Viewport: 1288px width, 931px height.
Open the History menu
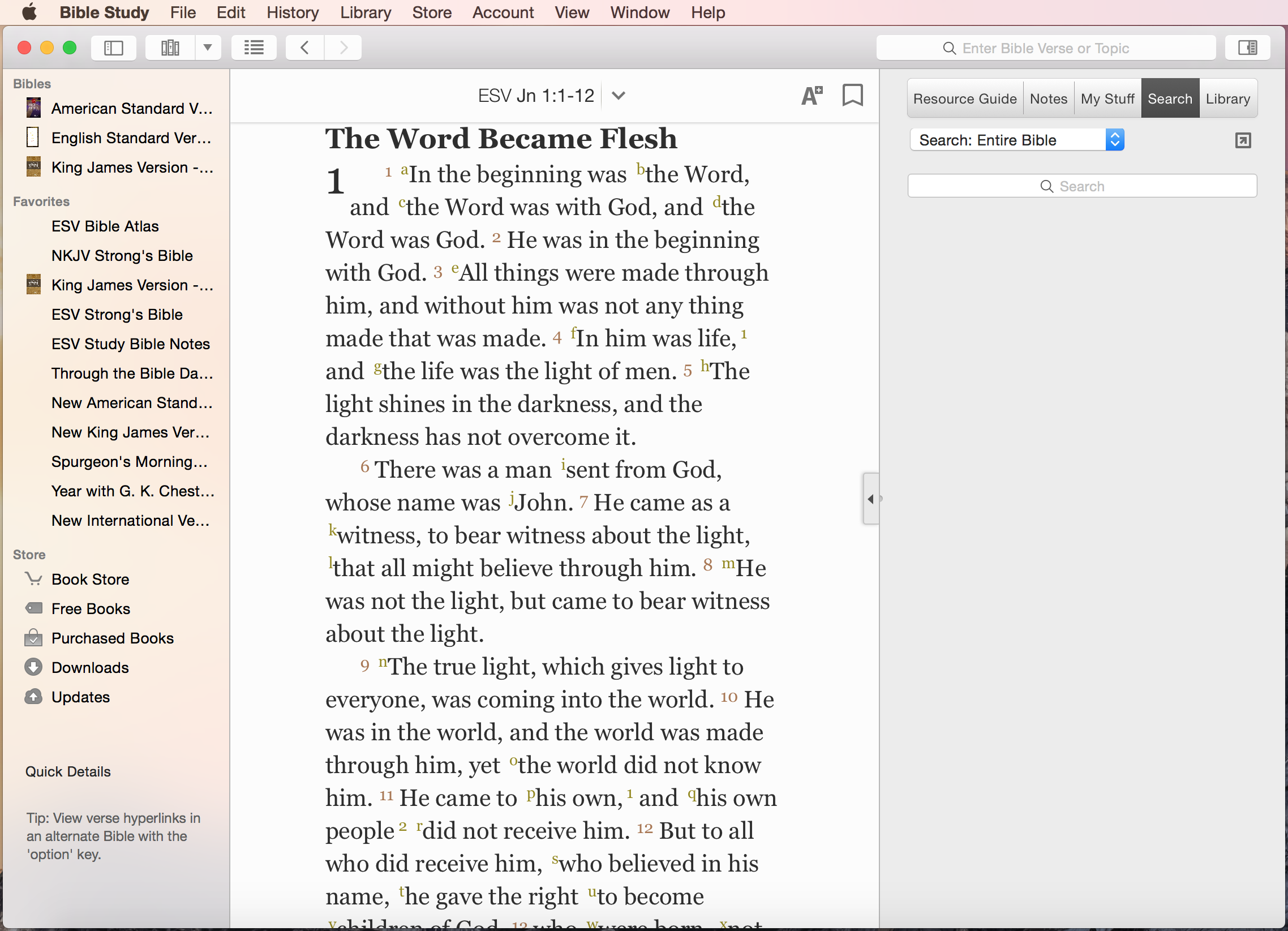point(293,12)
